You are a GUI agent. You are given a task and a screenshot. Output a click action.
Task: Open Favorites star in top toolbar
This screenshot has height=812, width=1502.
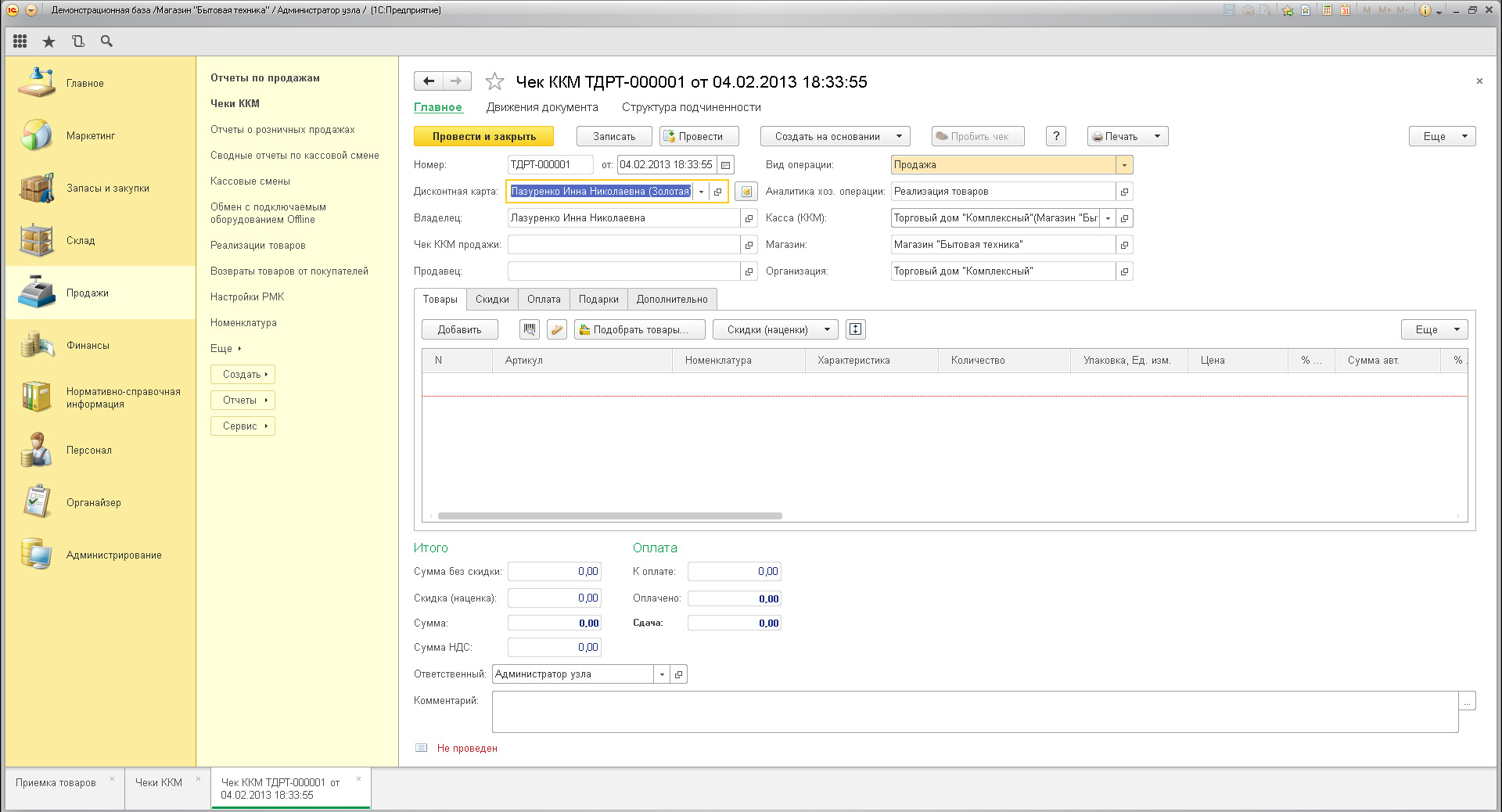(x=49, y=41)
